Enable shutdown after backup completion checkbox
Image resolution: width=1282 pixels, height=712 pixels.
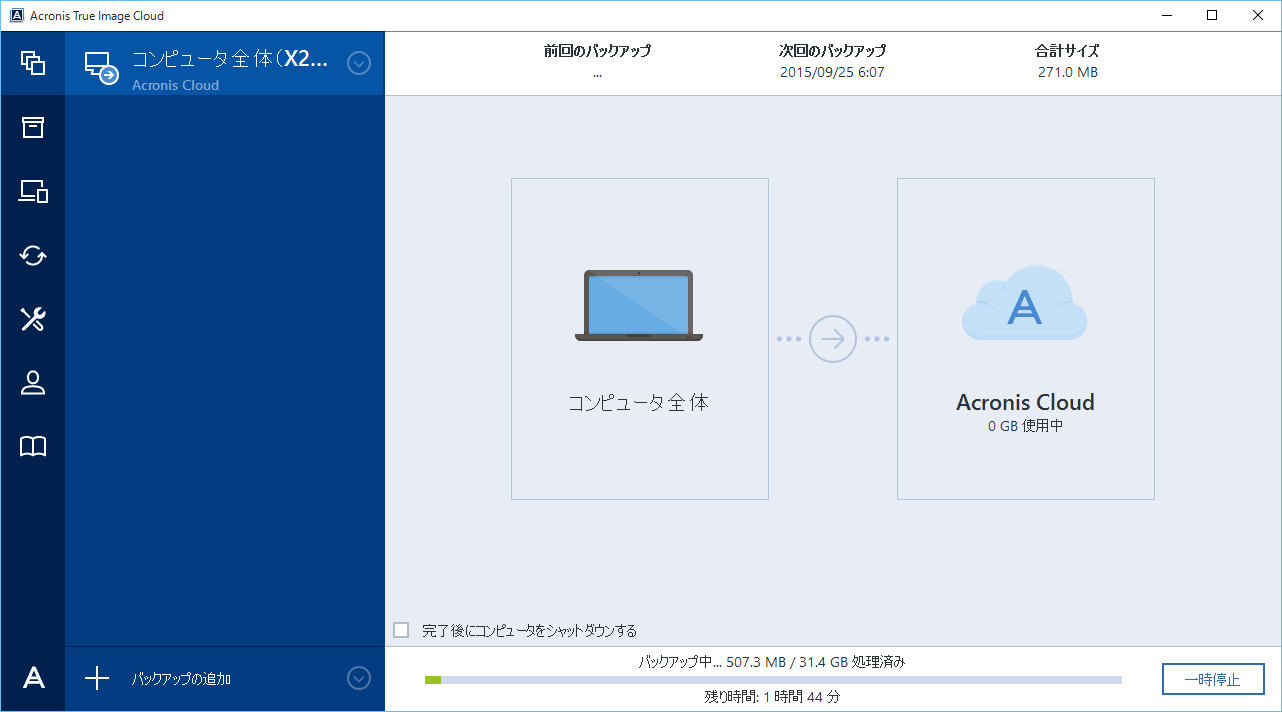click(x=401, y=630)
